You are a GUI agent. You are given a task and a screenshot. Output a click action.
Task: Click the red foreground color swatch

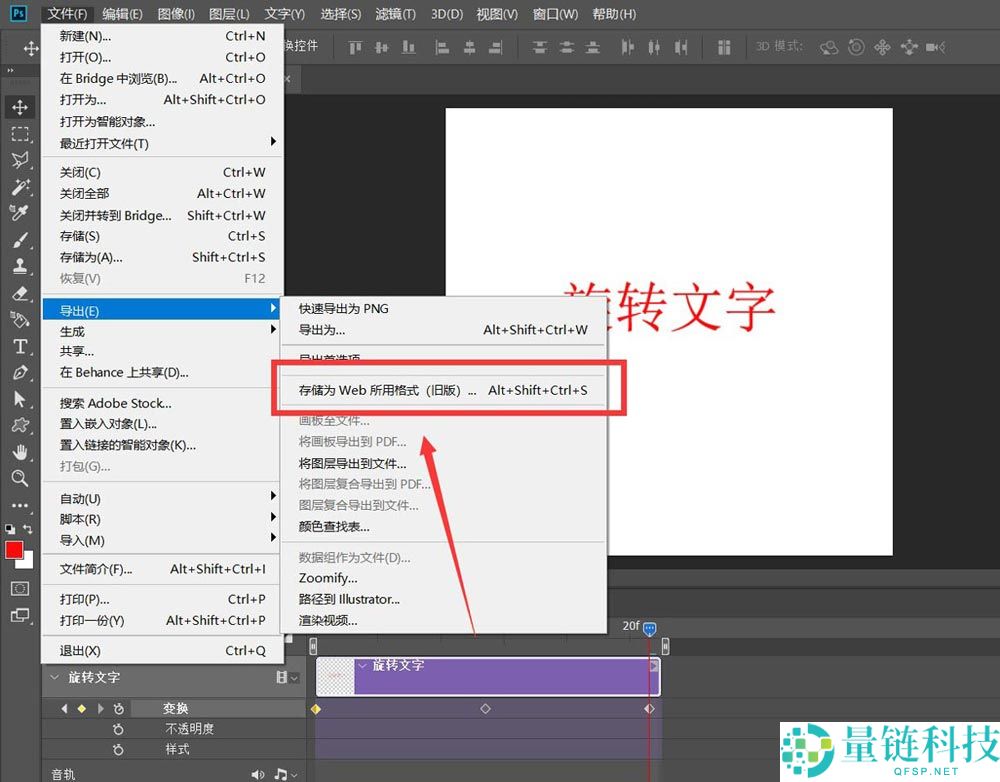14,550
